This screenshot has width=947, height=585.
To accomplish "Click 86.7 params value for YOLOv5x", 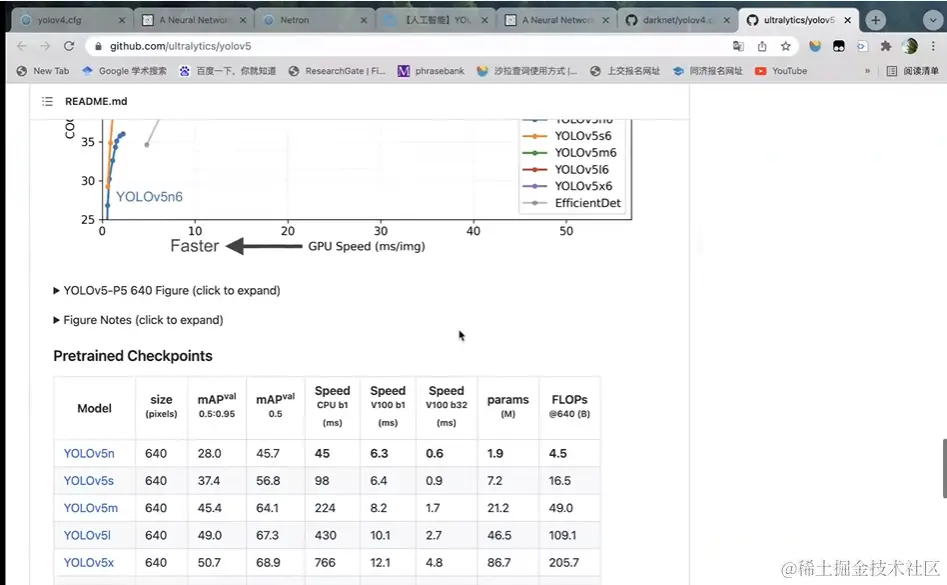I will pyautogui.click(x=499, y=563).
